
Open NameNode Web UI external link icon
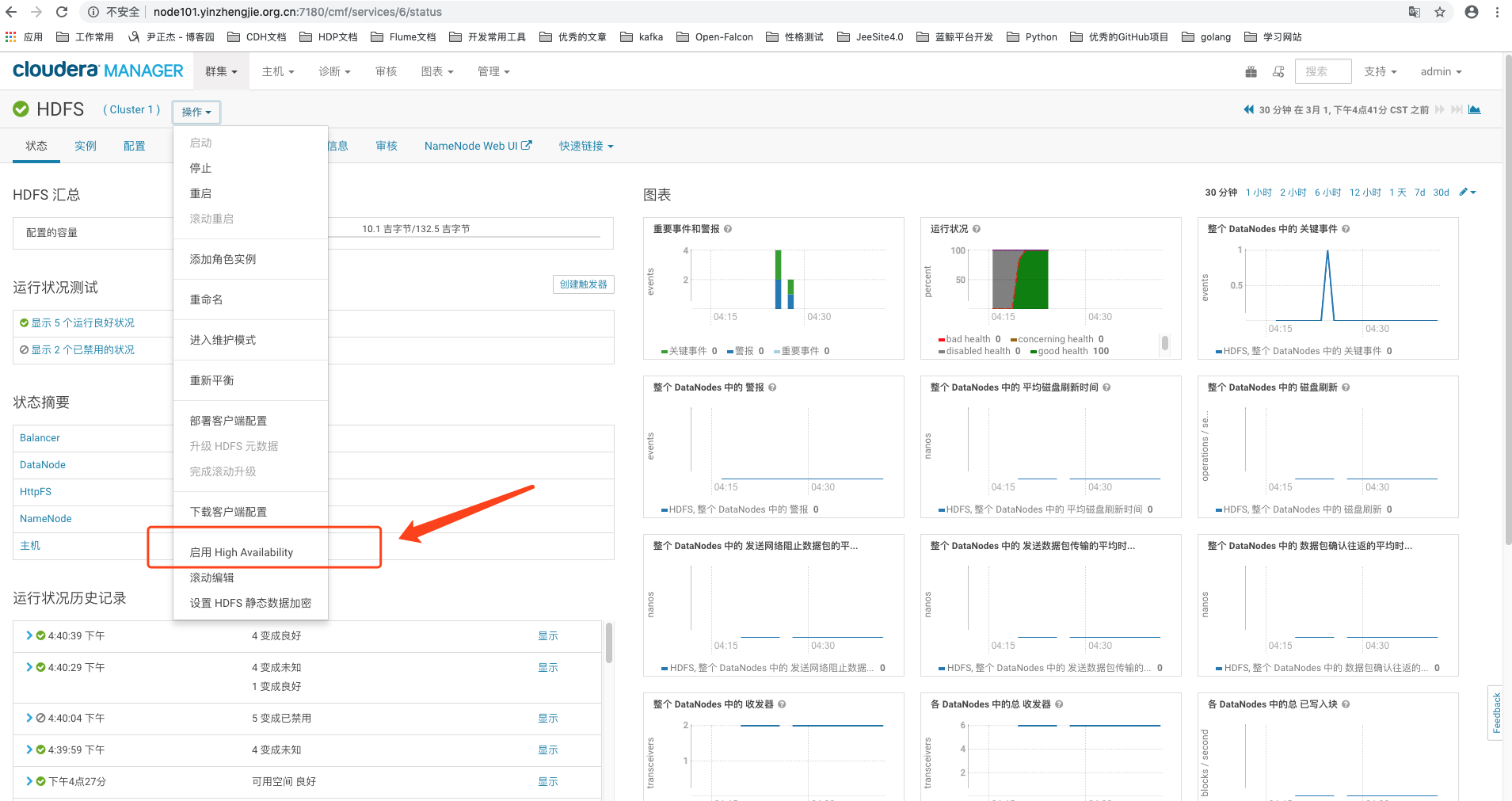pyautogui.click(x=527, y=144)
